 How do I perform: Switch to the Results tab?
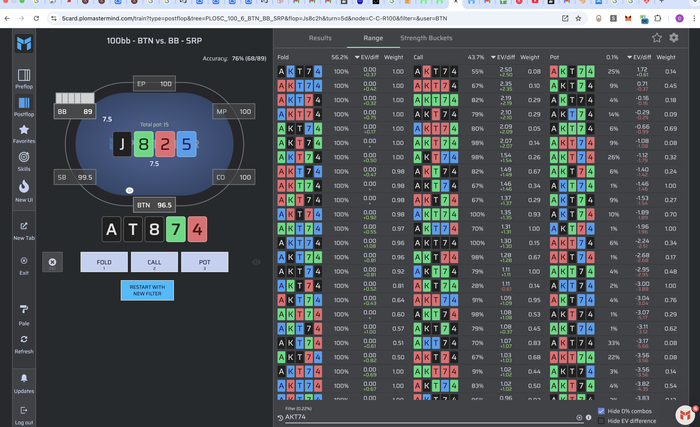click(x=320, y=38)
